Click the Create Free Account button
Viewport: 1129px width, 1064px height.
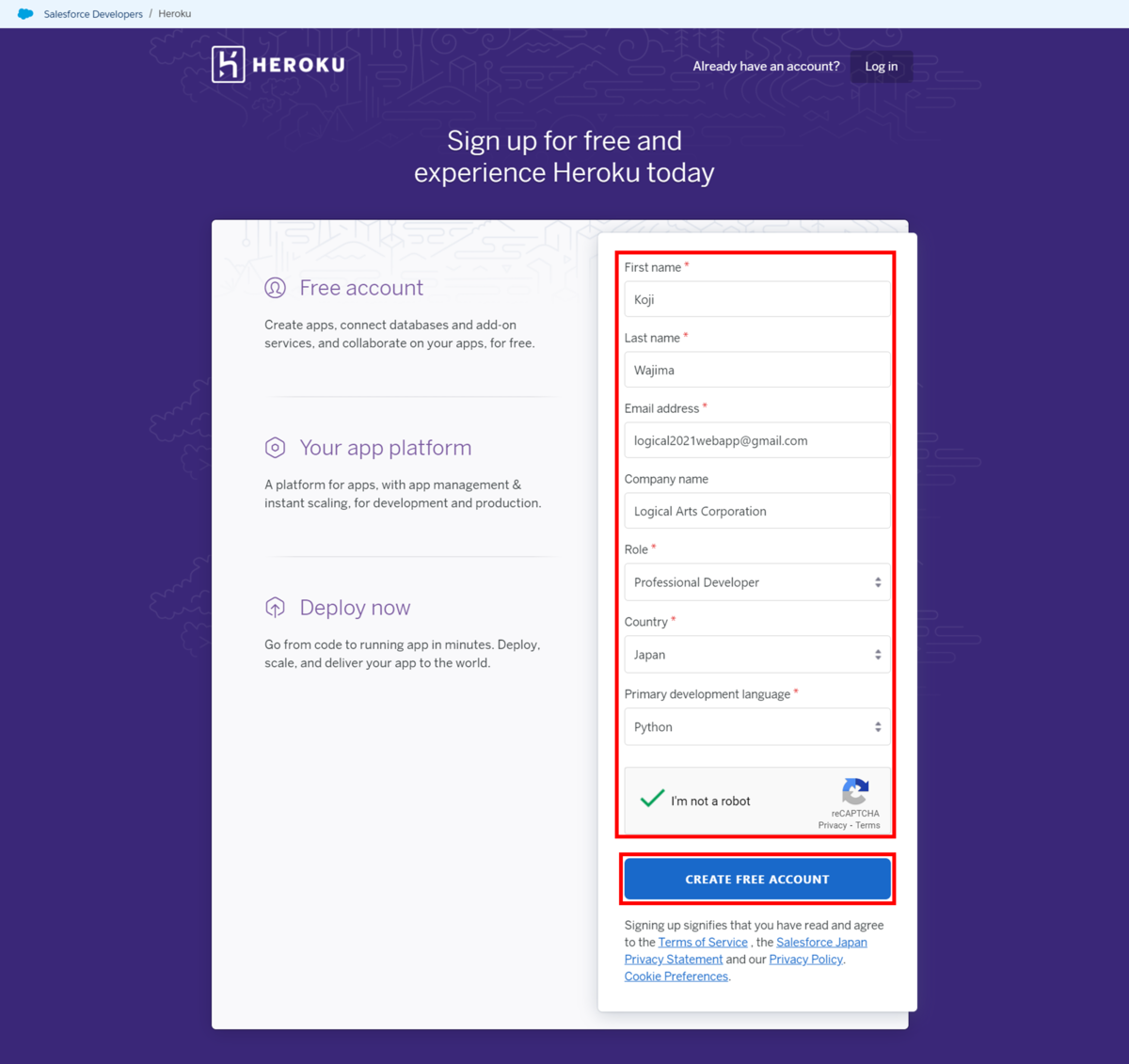757,879
